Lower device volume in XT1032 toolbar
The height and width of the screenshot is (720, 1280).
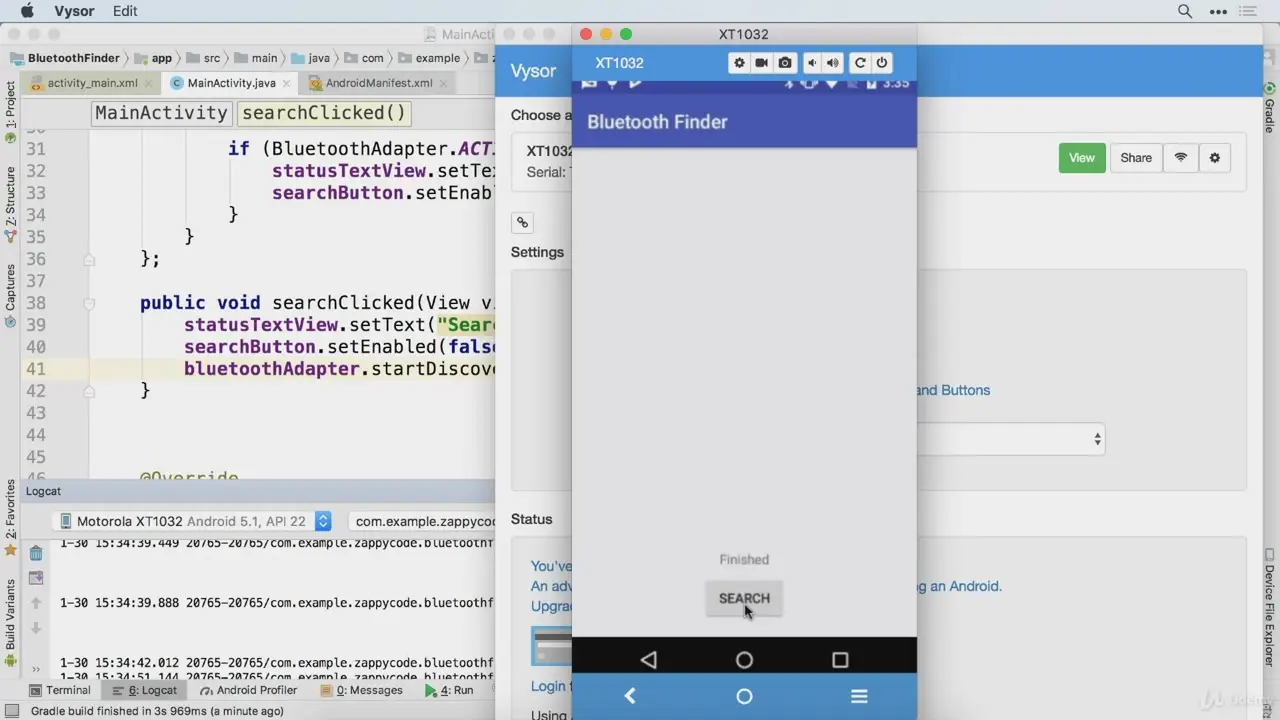click(812, 63)
